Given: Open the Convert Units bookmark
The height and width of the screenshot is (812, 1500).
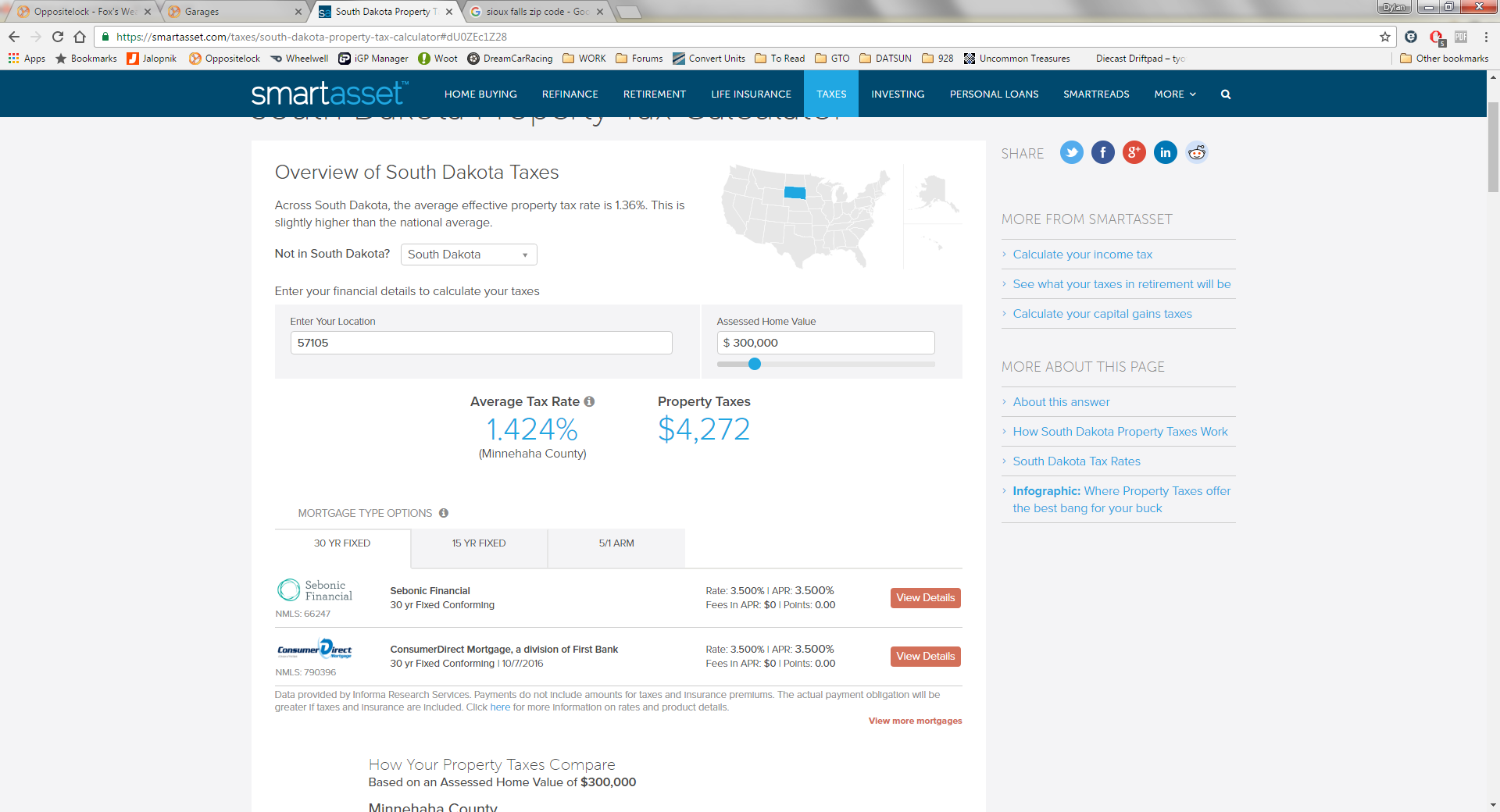Looking at the screenshot, I should tap(709, 59).
